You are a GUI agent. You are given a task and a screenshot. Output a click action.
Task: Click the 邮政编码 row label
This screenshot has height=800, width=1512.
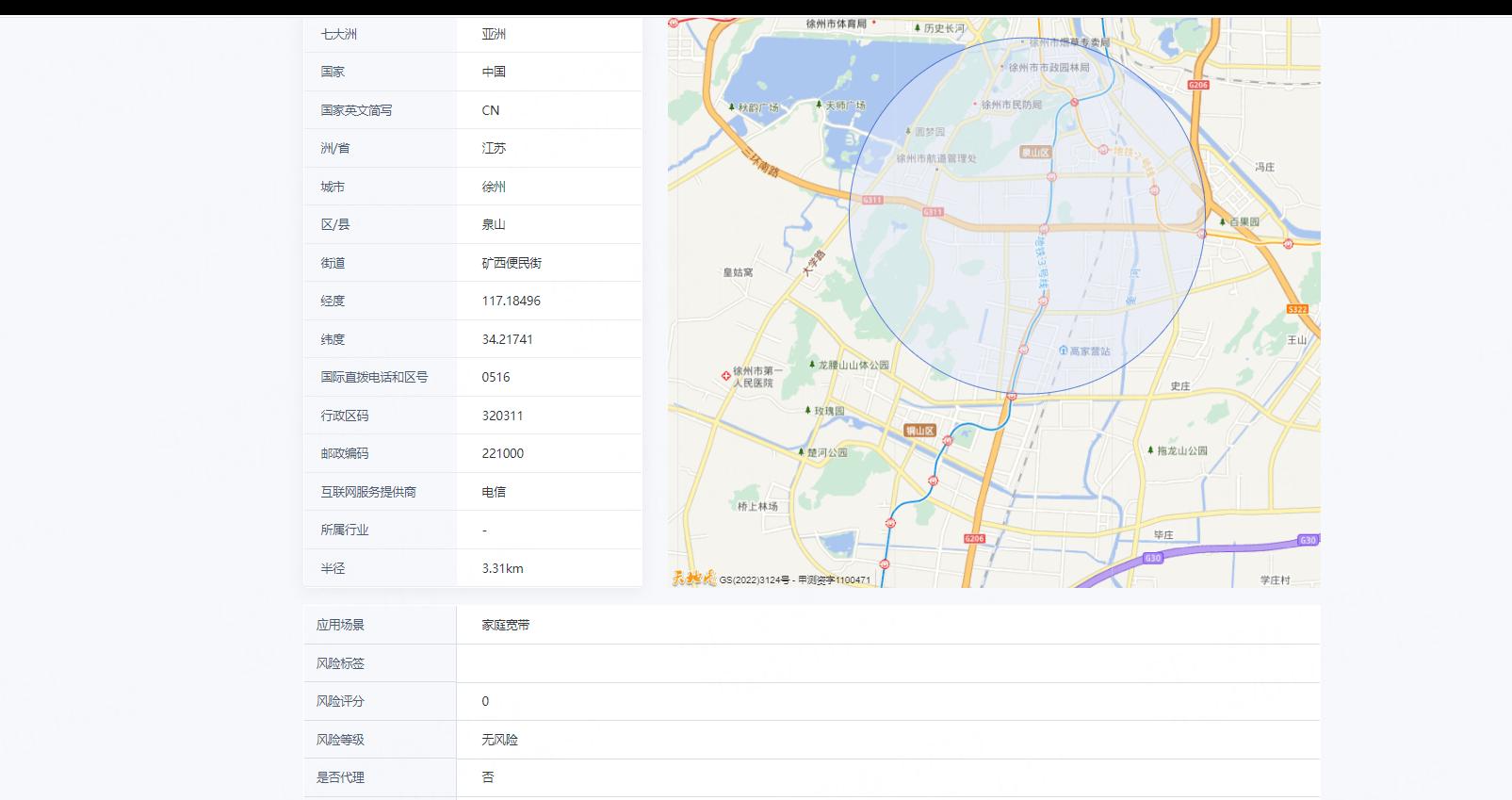[x=345, y=453]
